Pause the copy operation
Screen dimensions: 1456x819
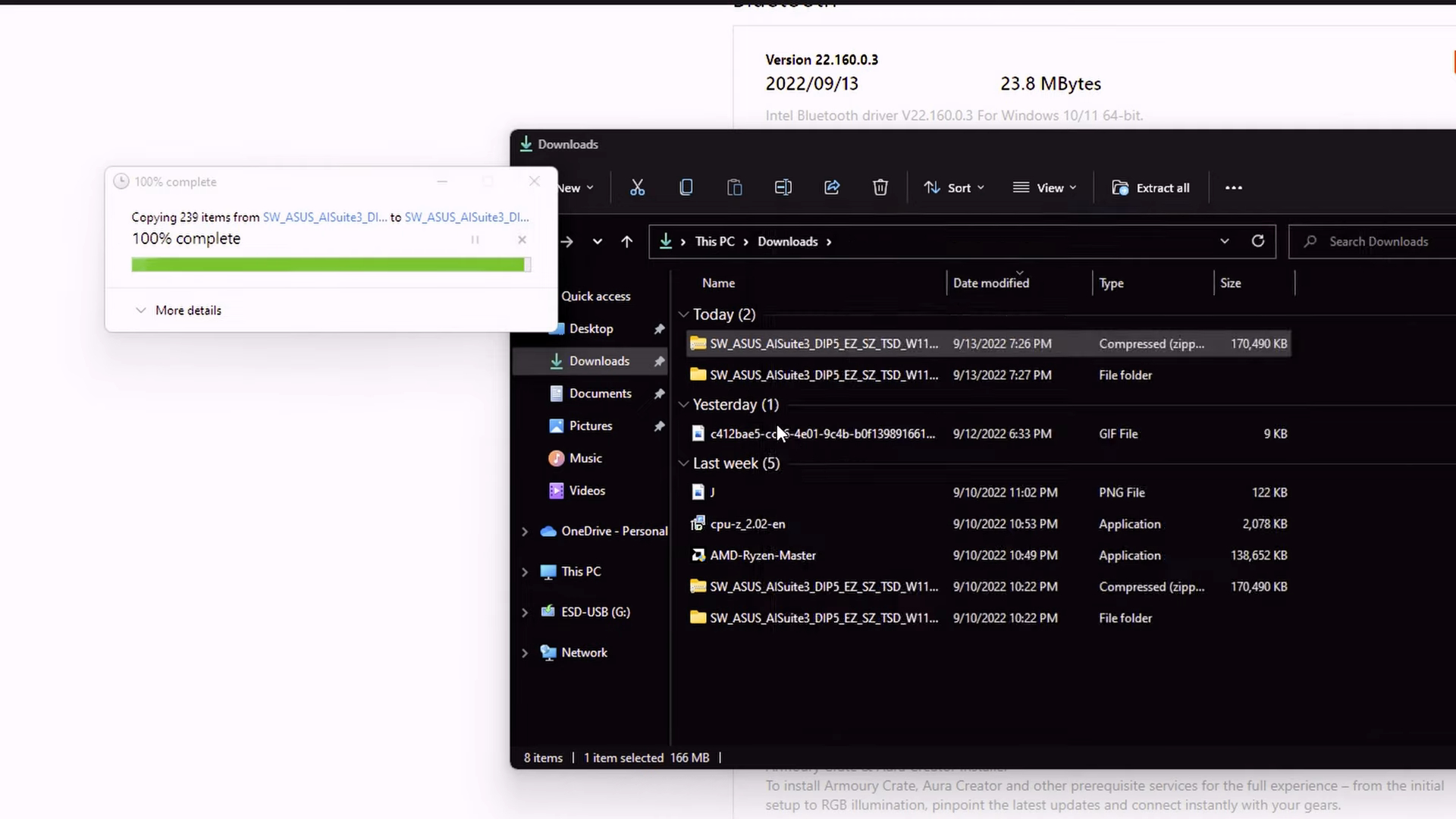475,240
